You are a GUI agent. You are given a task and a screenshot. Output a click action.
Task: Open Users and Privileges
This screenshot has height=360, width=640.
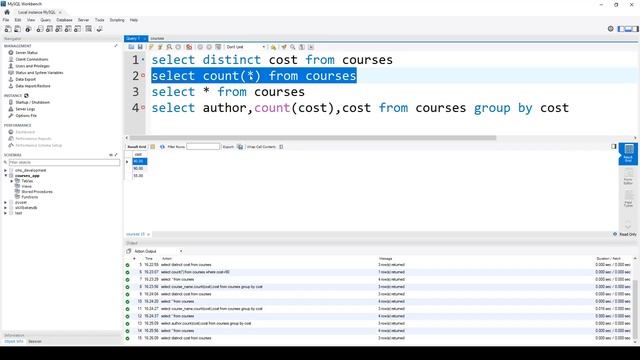[x=32, y=66]
